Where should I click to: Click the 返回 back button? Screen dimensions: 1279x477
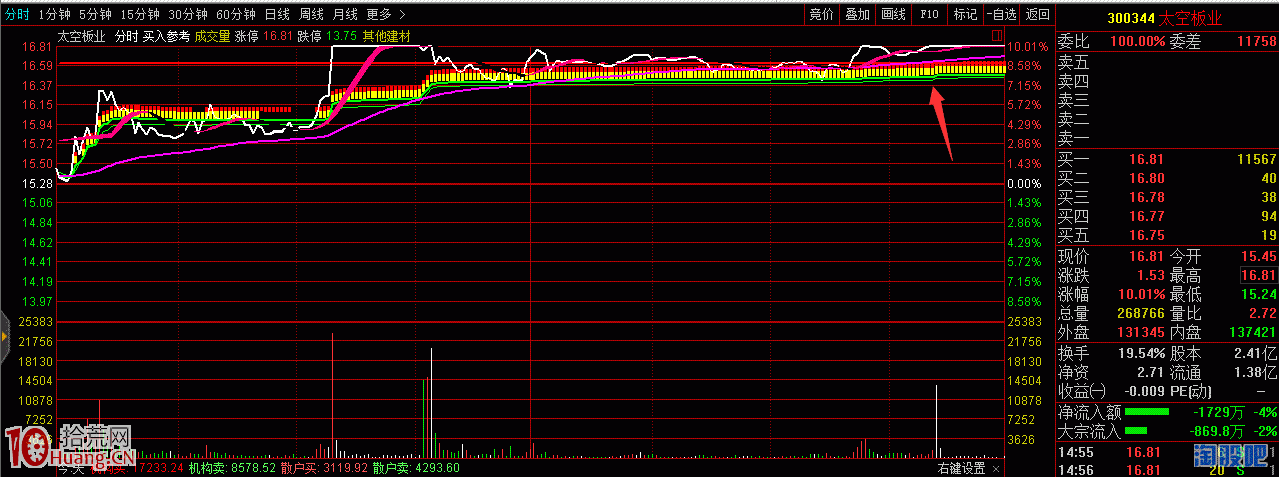pos(1038,14)
